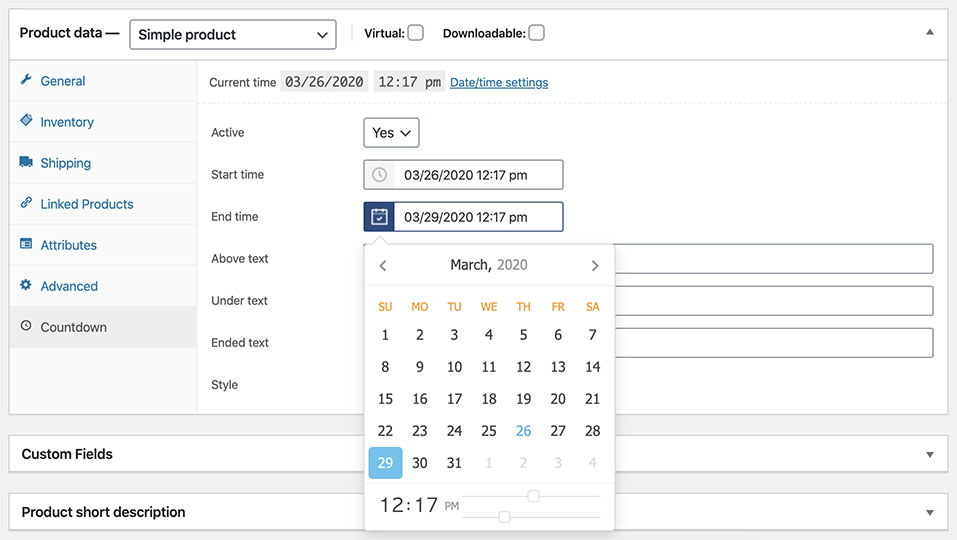Screen dimensions: 957x540
Task: Click the clock icon beside Start time
Action: 379,175
